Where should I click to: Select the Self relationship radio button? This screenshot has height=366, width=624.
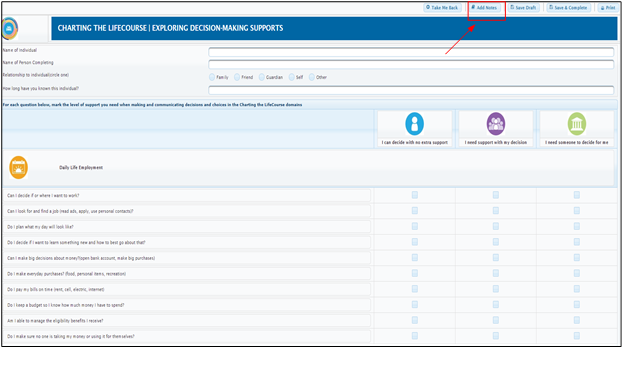tap(292, 77)
